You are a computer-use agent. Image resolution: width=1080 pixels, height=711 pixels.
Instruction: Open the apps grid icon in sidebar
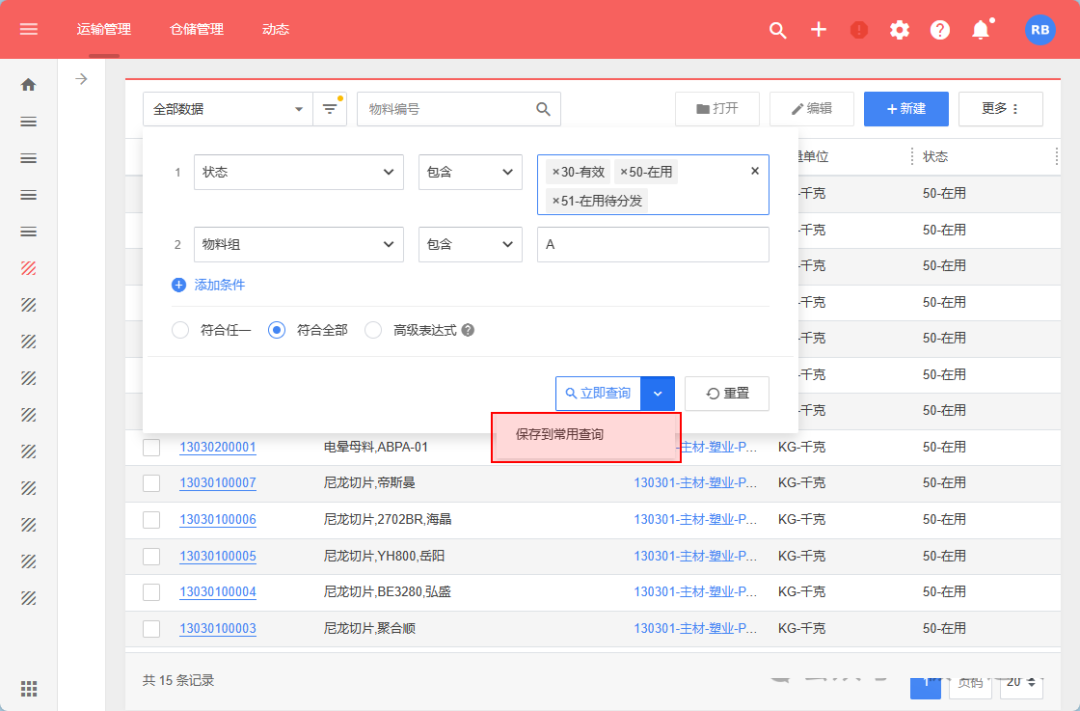[29, 688]
